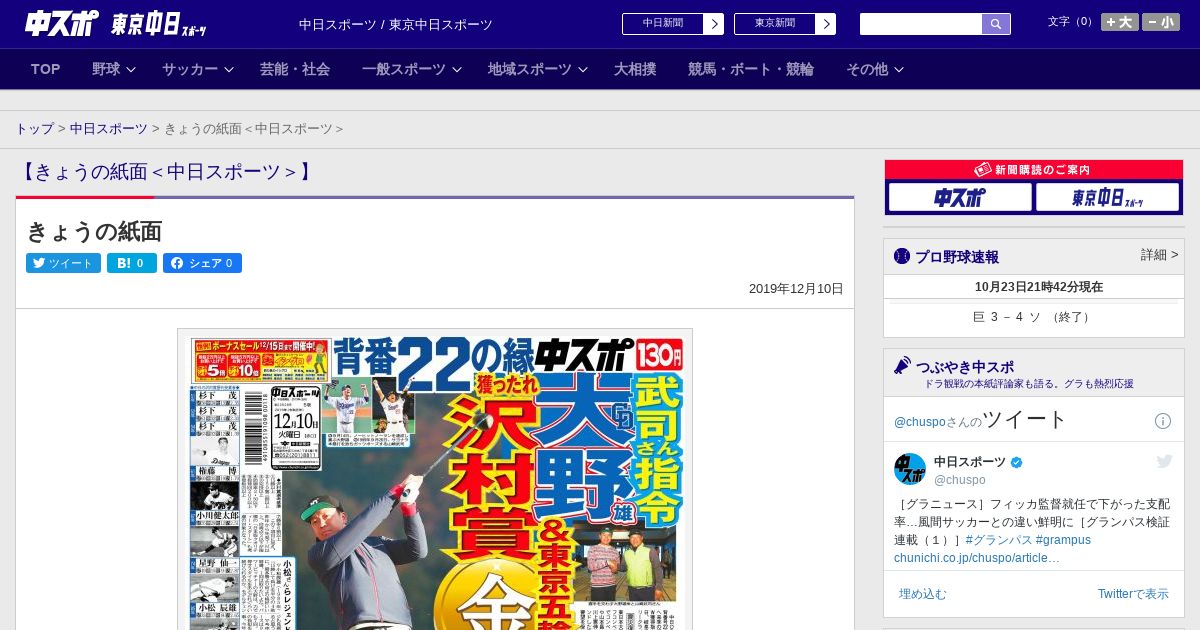Click the chuspo Twitter avatar
Image resolution: width=1200 pixels, height=630 pixels.
[910, 469]
